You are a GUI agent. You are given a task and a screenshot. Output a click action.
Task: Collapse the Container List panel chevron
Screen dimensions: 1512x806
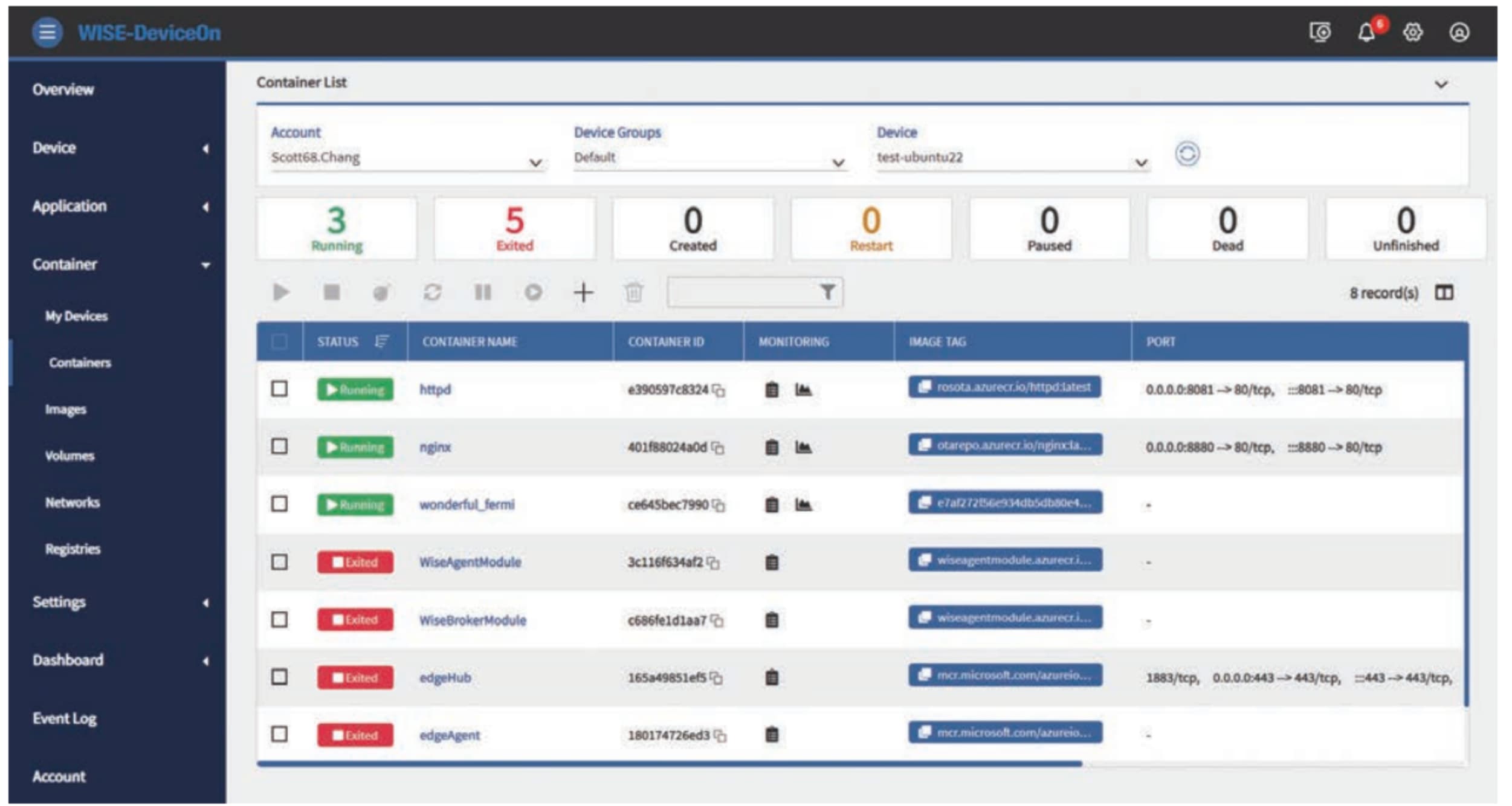point(1441,84)
